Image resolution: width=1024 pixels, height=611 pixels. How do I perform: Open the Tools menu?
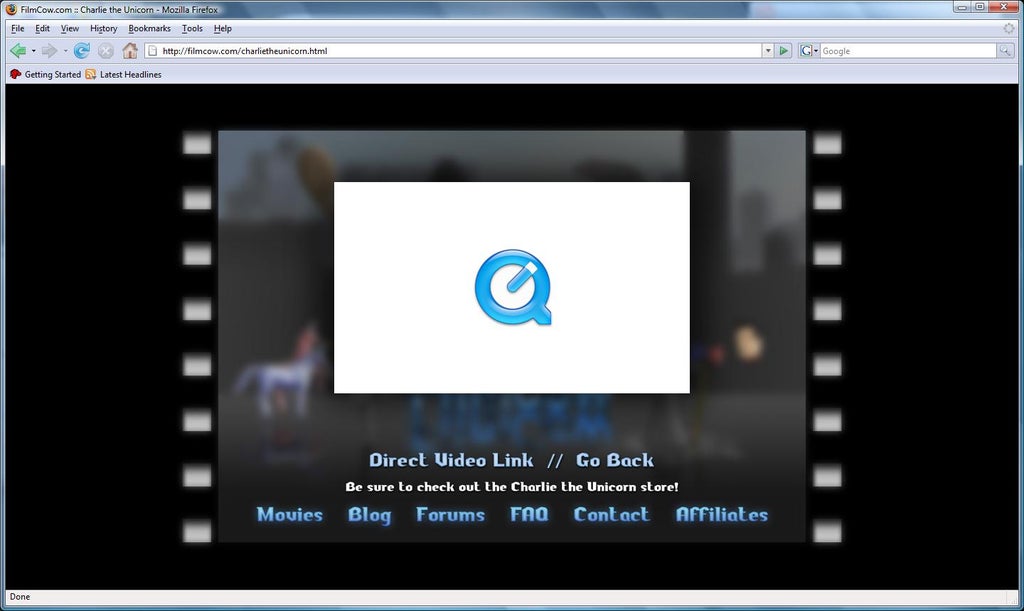pos(192,28)
